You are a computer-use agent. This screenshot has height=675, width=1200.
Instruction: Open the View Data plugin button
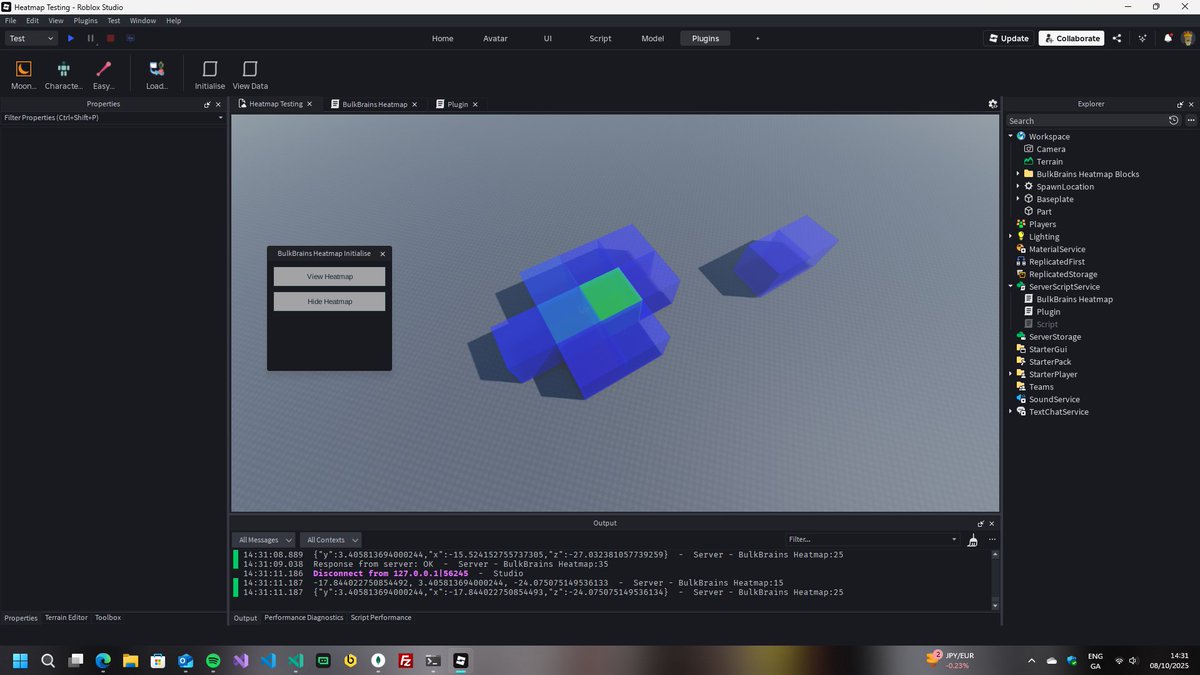(250, 75)
